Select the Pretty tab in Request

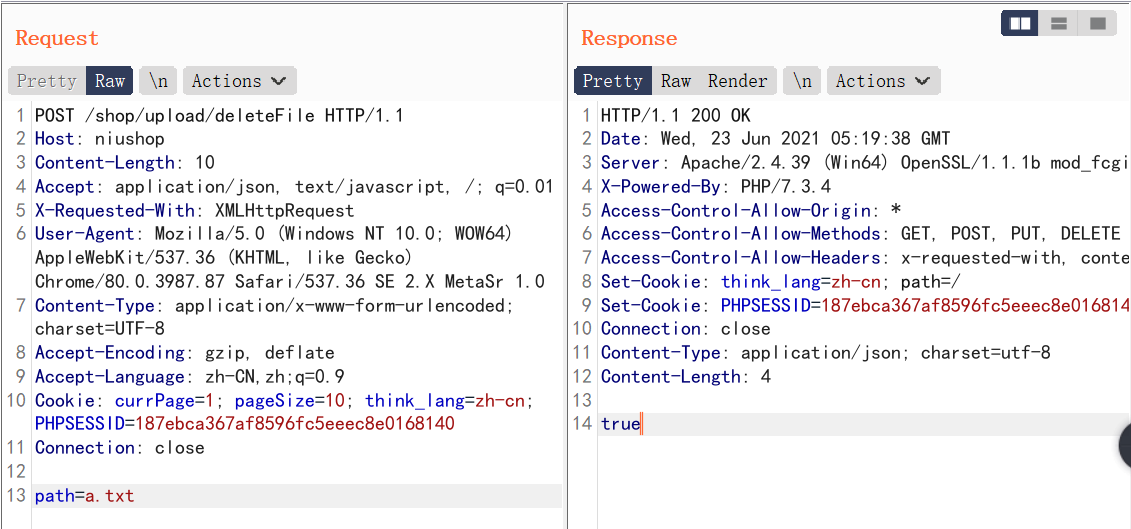coord(46,81)
